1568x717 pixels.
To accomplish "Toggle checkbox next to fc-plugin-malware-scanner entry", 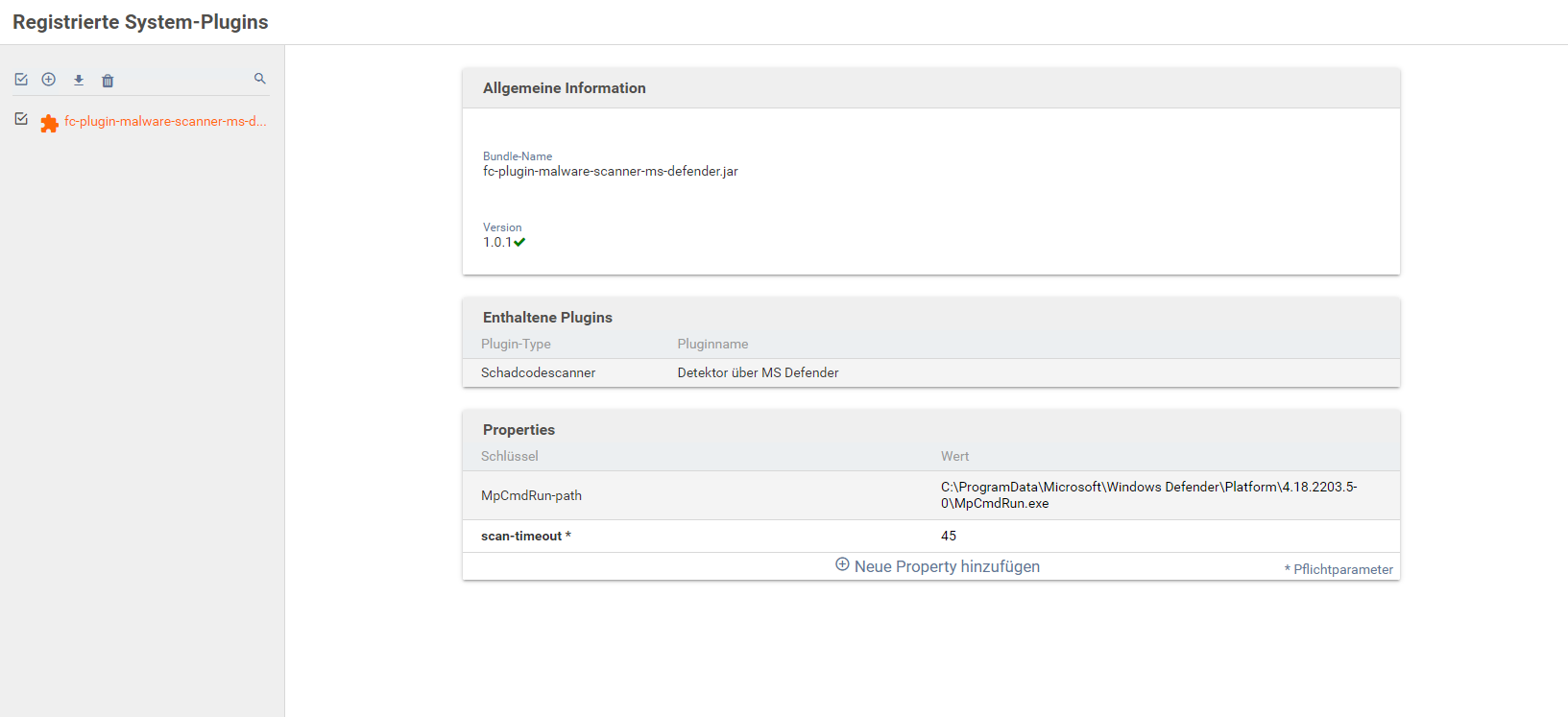I will (21, 119).
